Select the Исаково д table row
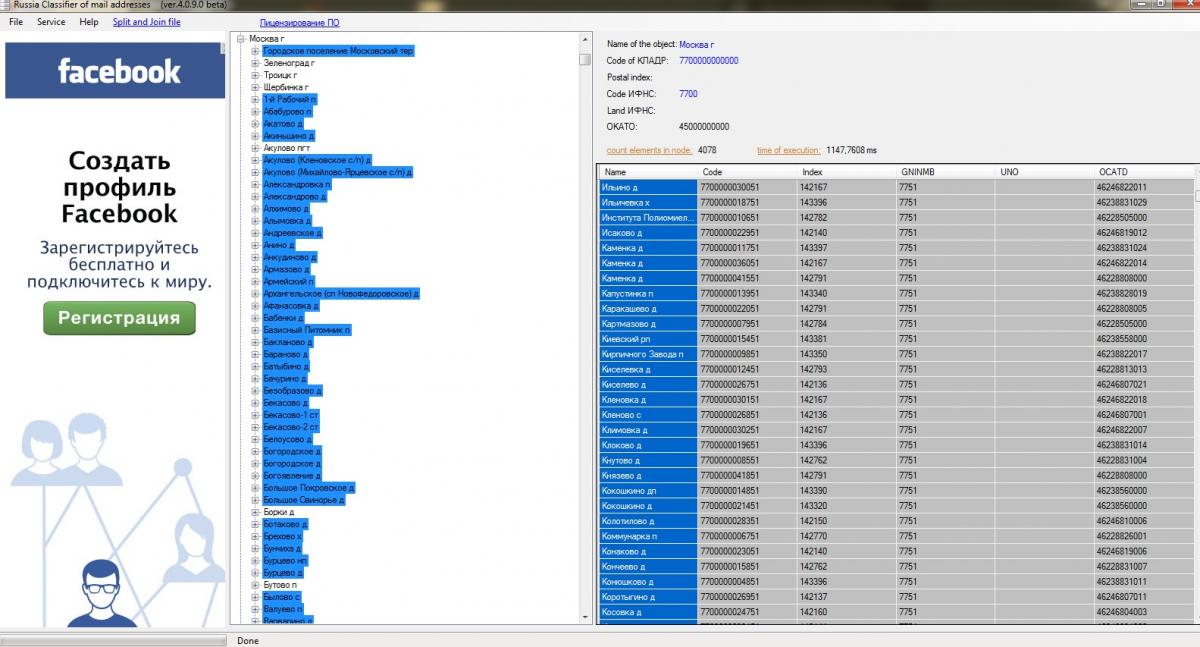This screenshot has height=647, width=1200. (x=896, y=233)
